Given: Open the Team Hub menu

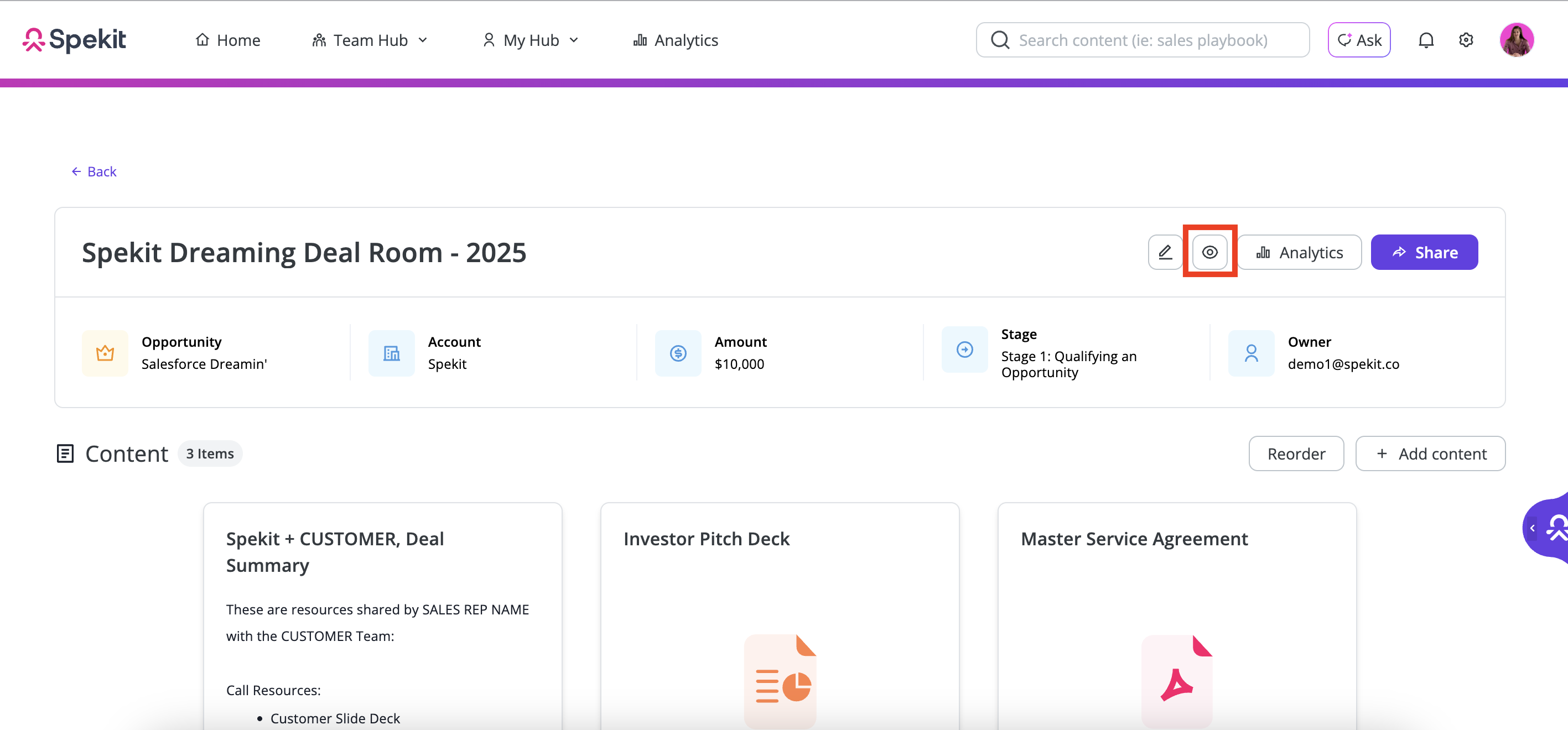Looking at the screenshot, I should point(370,40).
